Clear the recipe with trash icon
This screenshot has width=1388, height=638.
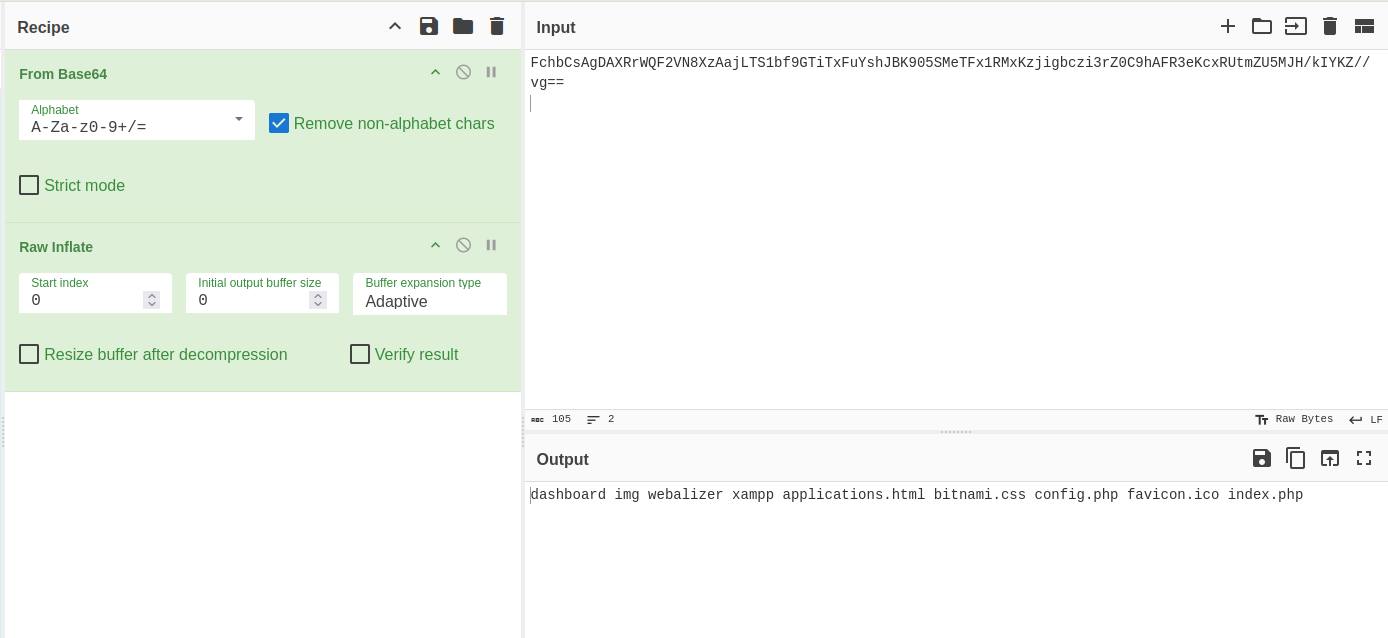click(x=497, y=26)
